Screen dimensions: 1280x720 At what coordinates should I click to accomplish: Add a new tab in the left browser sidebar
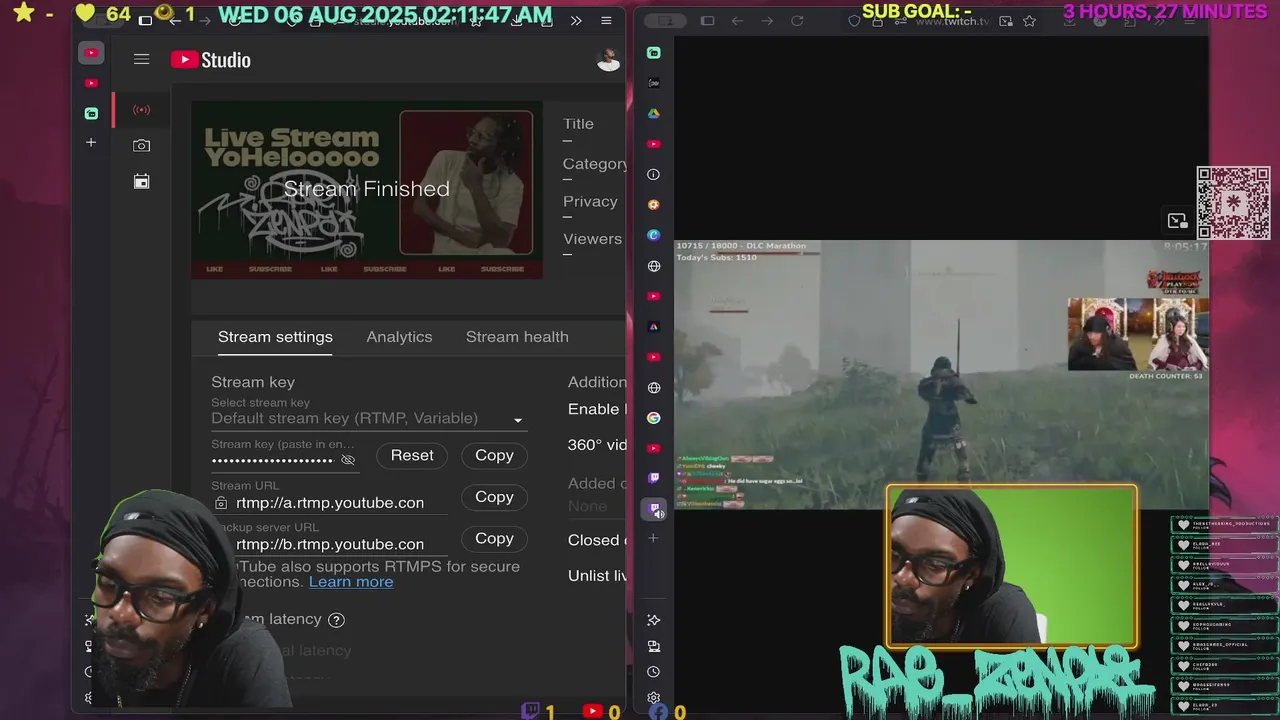tap(91, 143)
